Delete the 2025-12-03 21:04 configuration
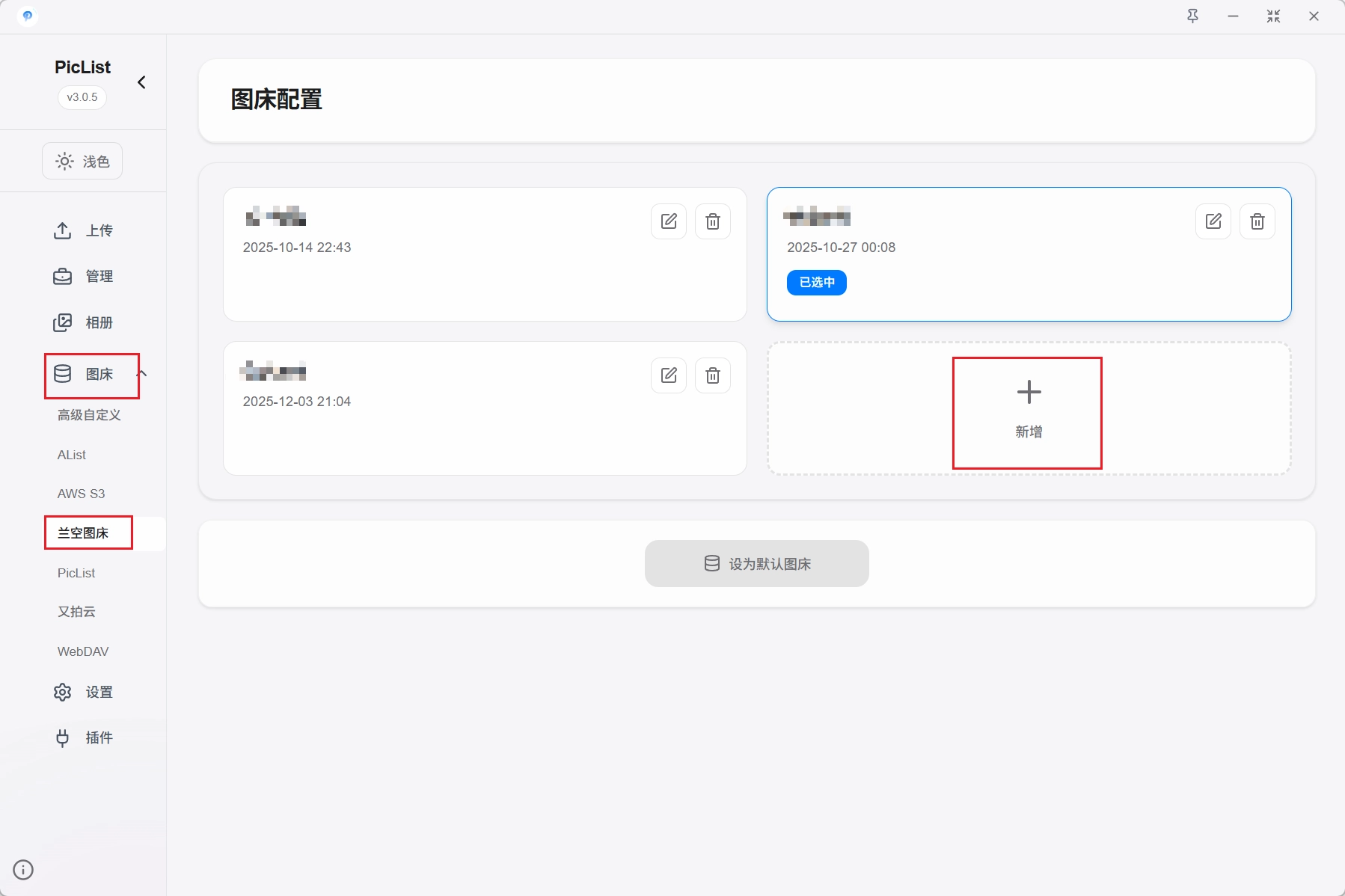The width and height of the screenshot is (1345, 896). (713, 375)
